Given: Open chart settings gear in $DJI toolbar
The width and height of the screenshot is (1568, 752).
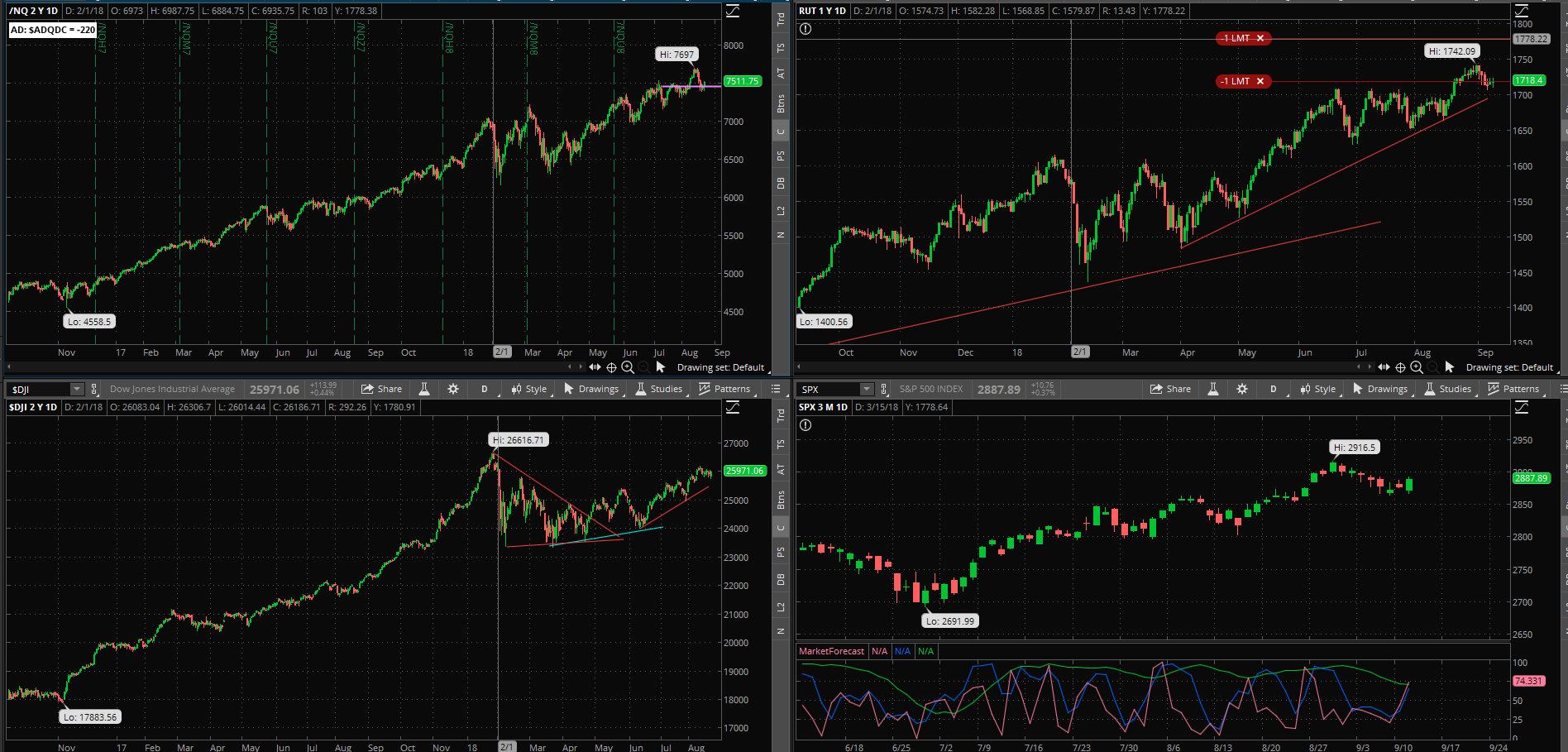Looking at the screenshot, I should (x=453, y=389).
